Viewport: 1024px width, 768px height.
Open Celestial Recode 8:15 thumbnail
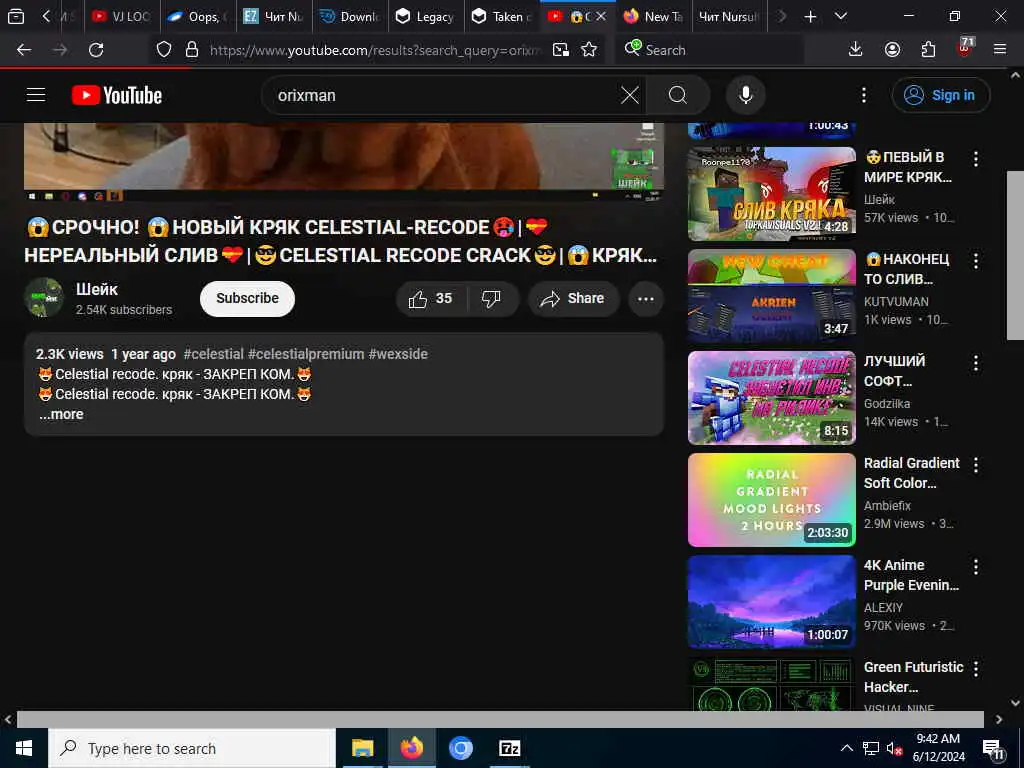tap(771, 398)
